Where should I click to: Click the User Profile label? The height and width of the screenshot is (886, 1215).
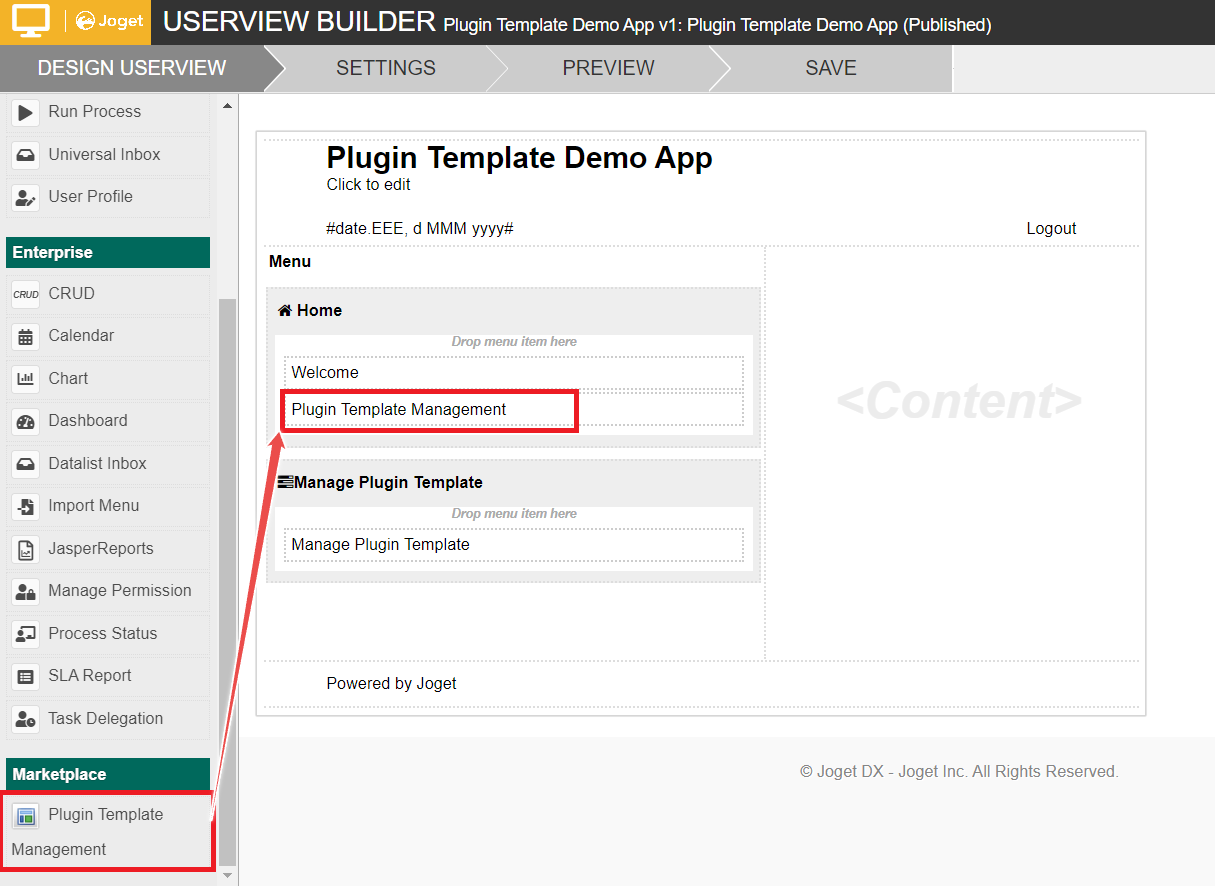pyautogui.click(x=90, y=197)
